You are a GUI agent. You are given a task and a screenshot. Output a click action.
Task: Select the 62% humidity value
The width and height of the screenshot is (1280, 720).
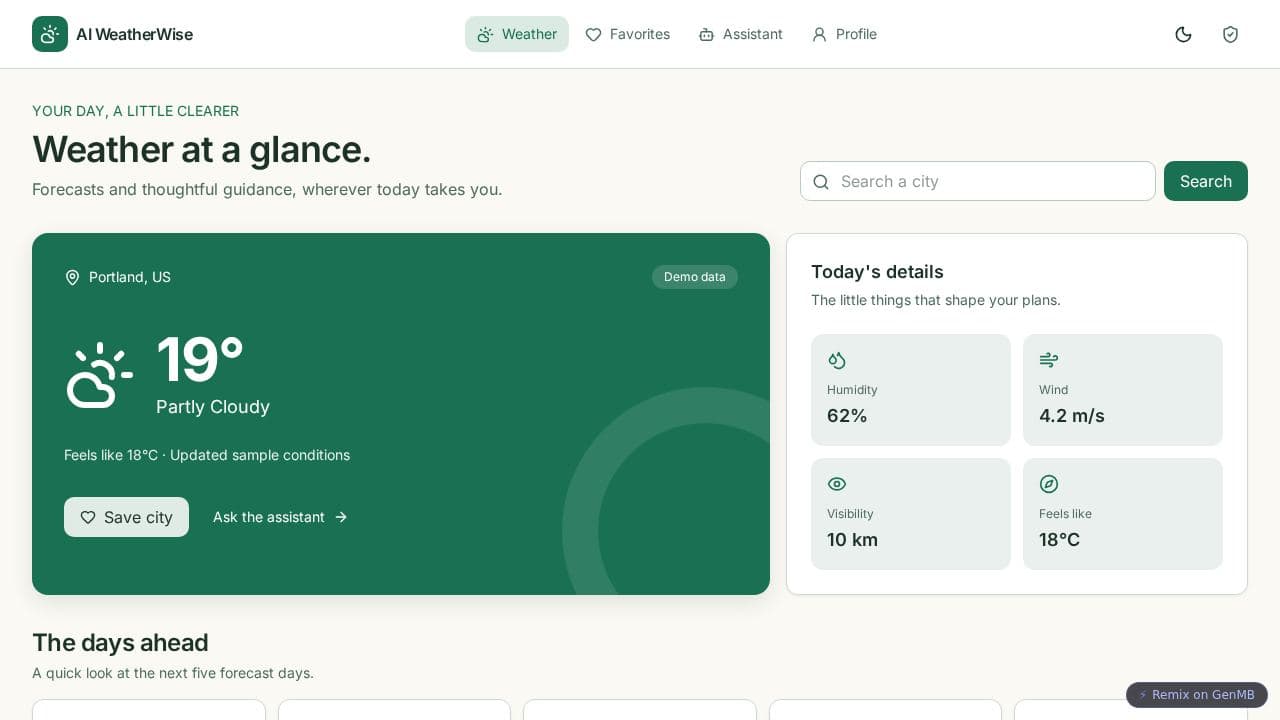[847, 416]
